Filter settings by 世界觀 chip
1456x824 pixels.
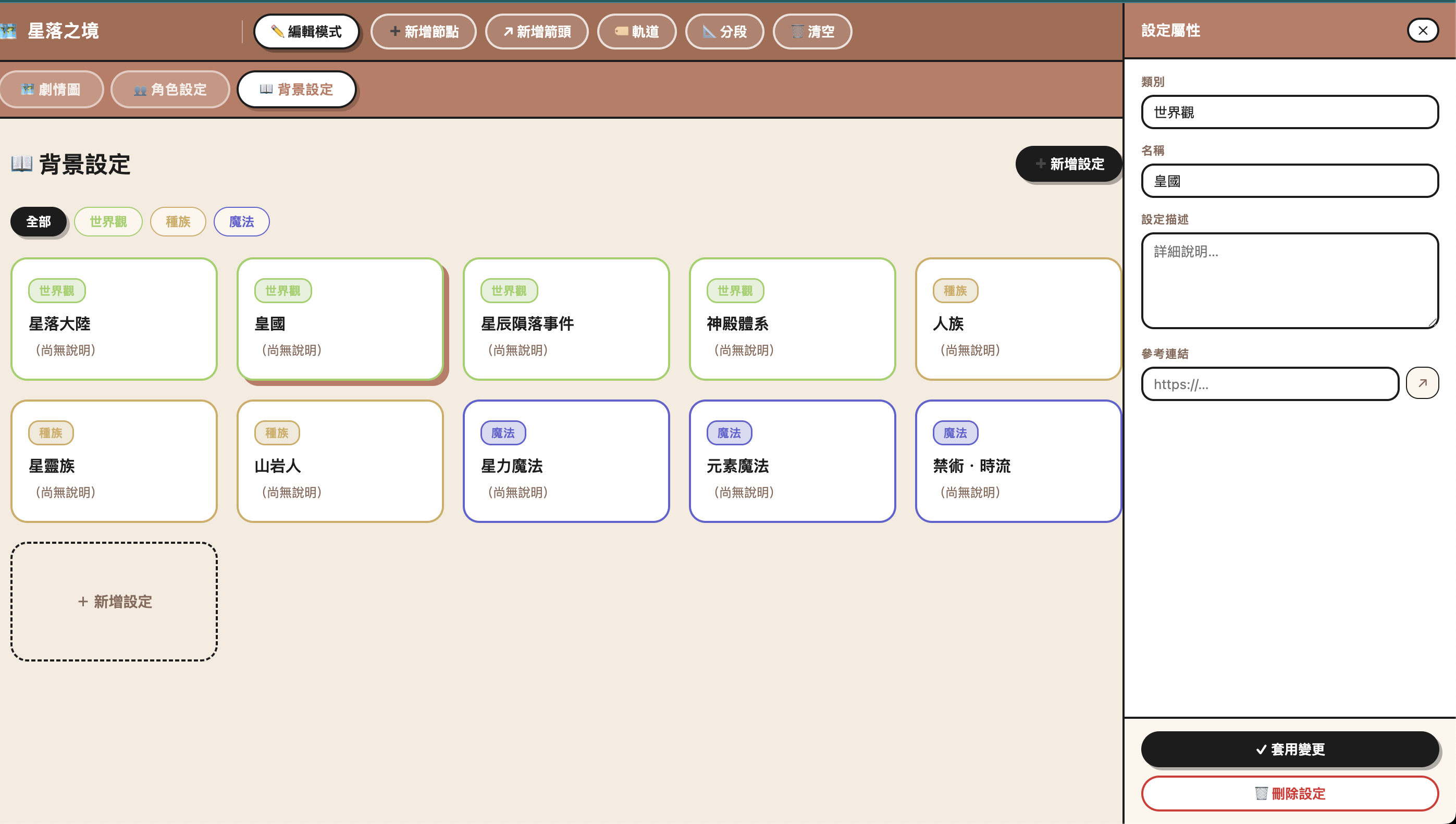(108, 222)
